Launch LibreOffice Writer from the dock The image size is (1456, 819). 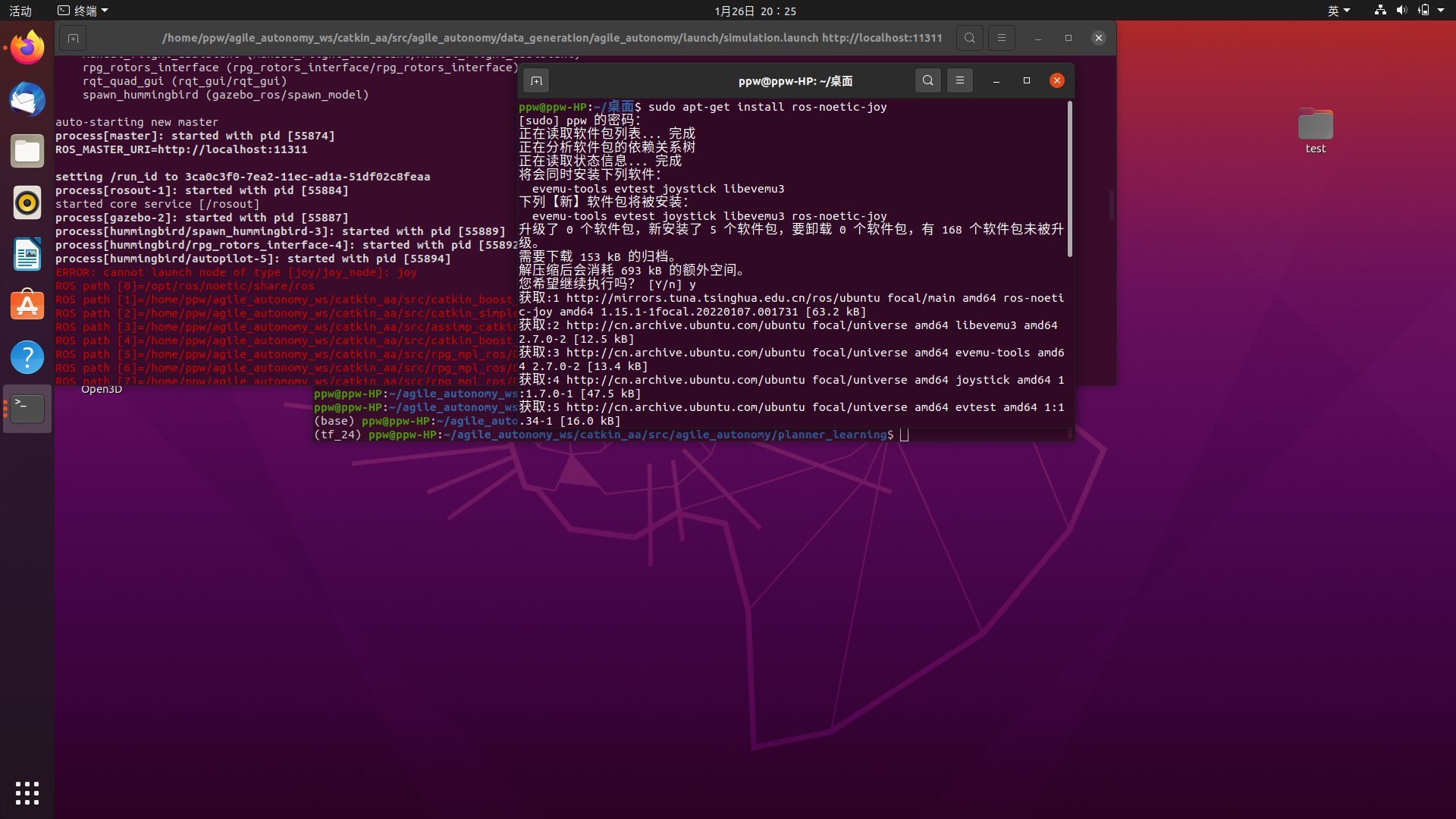tap(27, 254)
